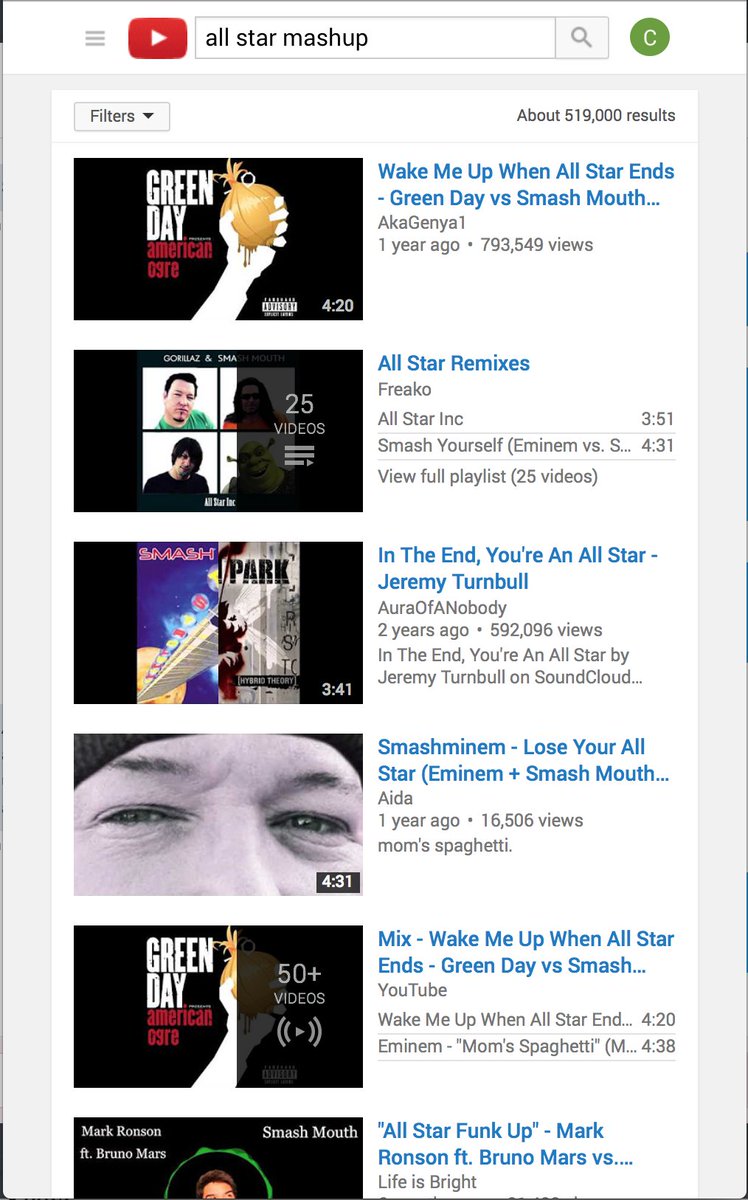Image resolution: width=748 pixels, height=1200 pixels.
Task: Open Wake Me Up When All Star Ends video
Action: (526, 184)
